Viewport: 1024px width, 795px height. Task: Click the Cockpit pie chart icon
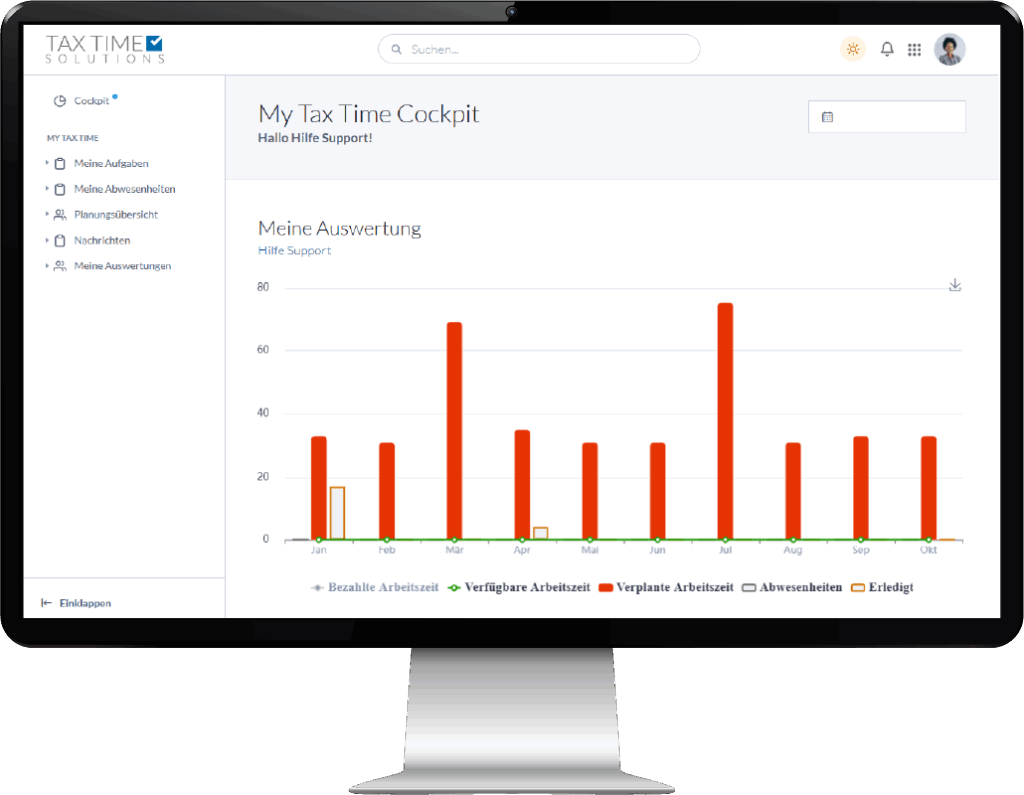pos(60,101)
